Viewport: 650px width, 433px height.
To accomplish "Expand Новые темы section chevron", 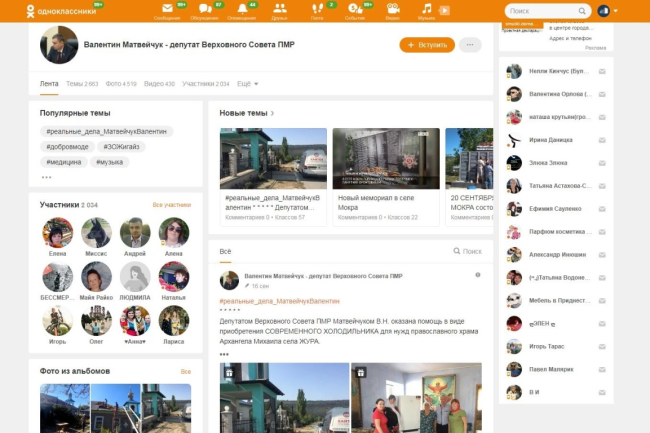I will click(x=272, y=114).
